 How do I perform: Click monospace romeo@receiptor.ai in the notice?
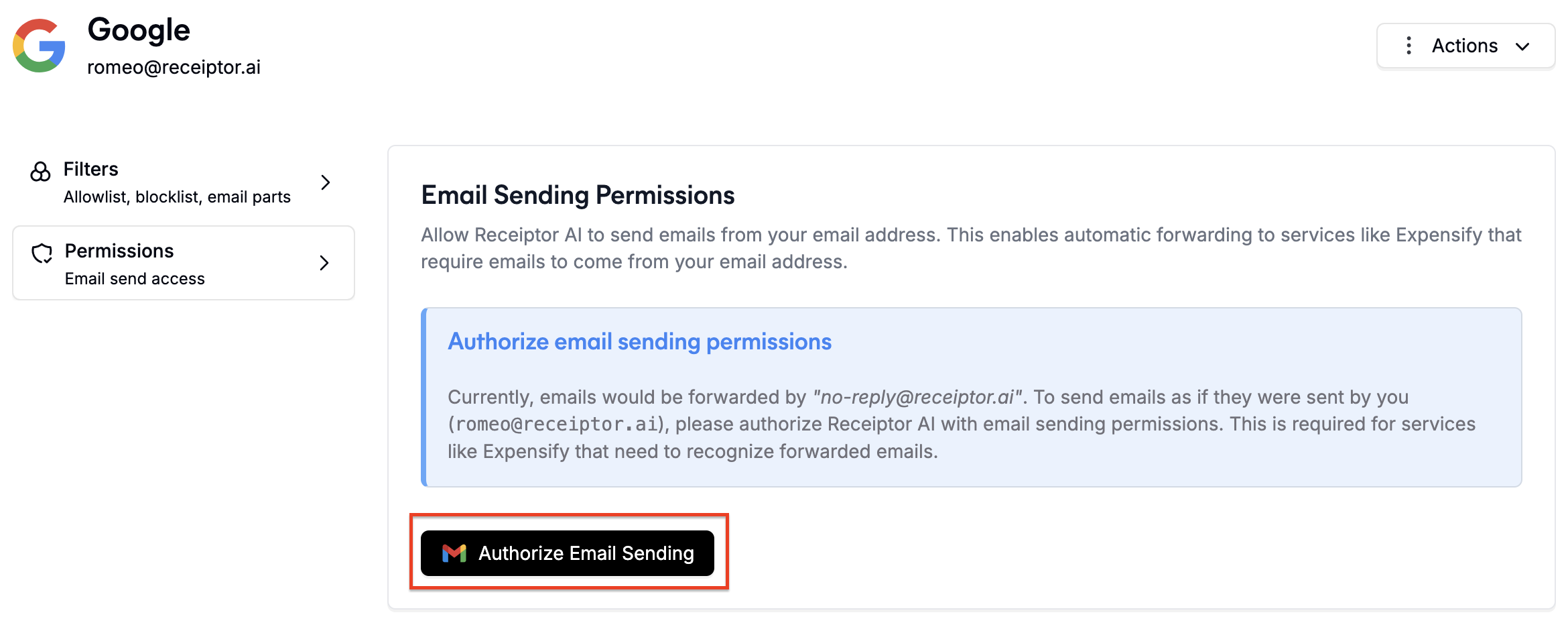click(556, 424)
